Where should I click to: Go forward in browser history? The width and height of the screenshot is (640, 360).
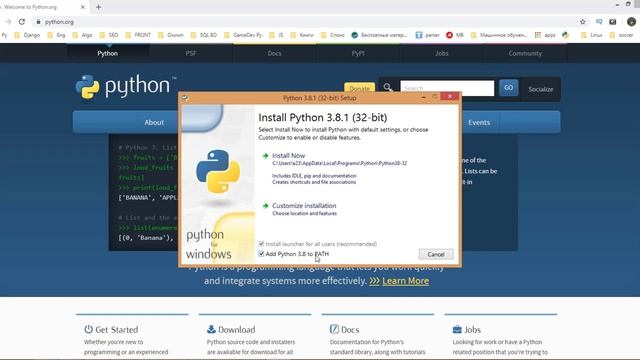click(8, 22)
